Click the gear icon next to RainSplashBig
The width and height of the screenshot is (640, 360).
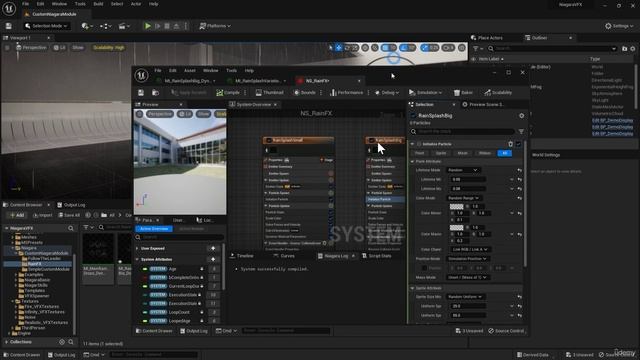click(521, 116)
